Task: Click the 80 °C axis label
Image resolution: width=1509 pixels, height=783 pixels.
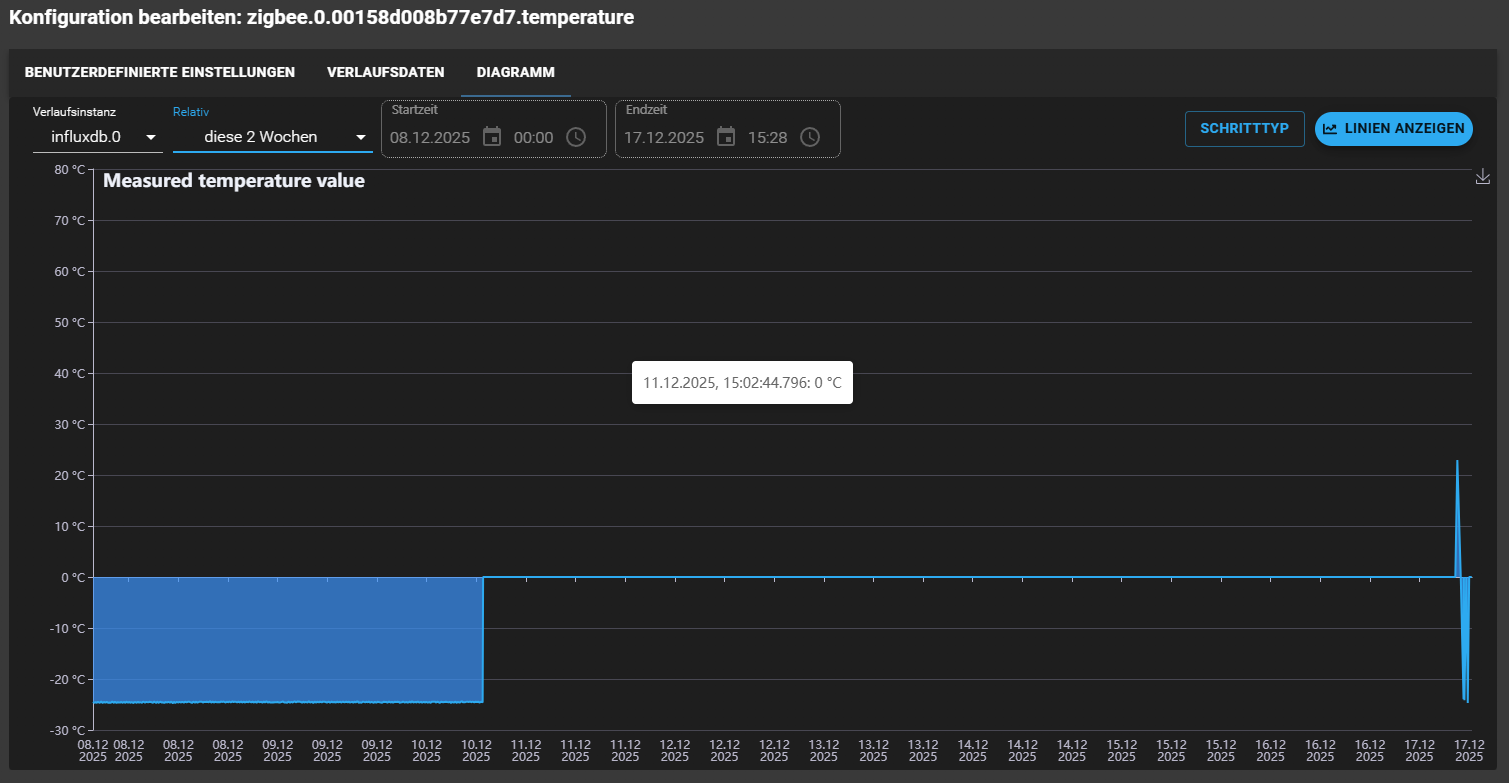Action: (70, 169)
